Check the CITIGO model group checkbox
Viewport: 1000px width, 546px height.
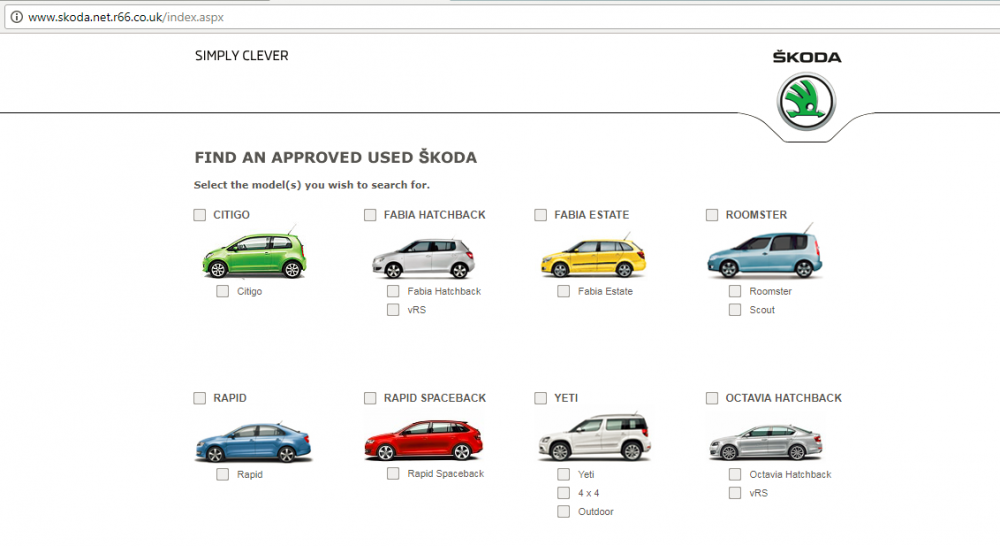pyautogui.click(x=200, y=215)
